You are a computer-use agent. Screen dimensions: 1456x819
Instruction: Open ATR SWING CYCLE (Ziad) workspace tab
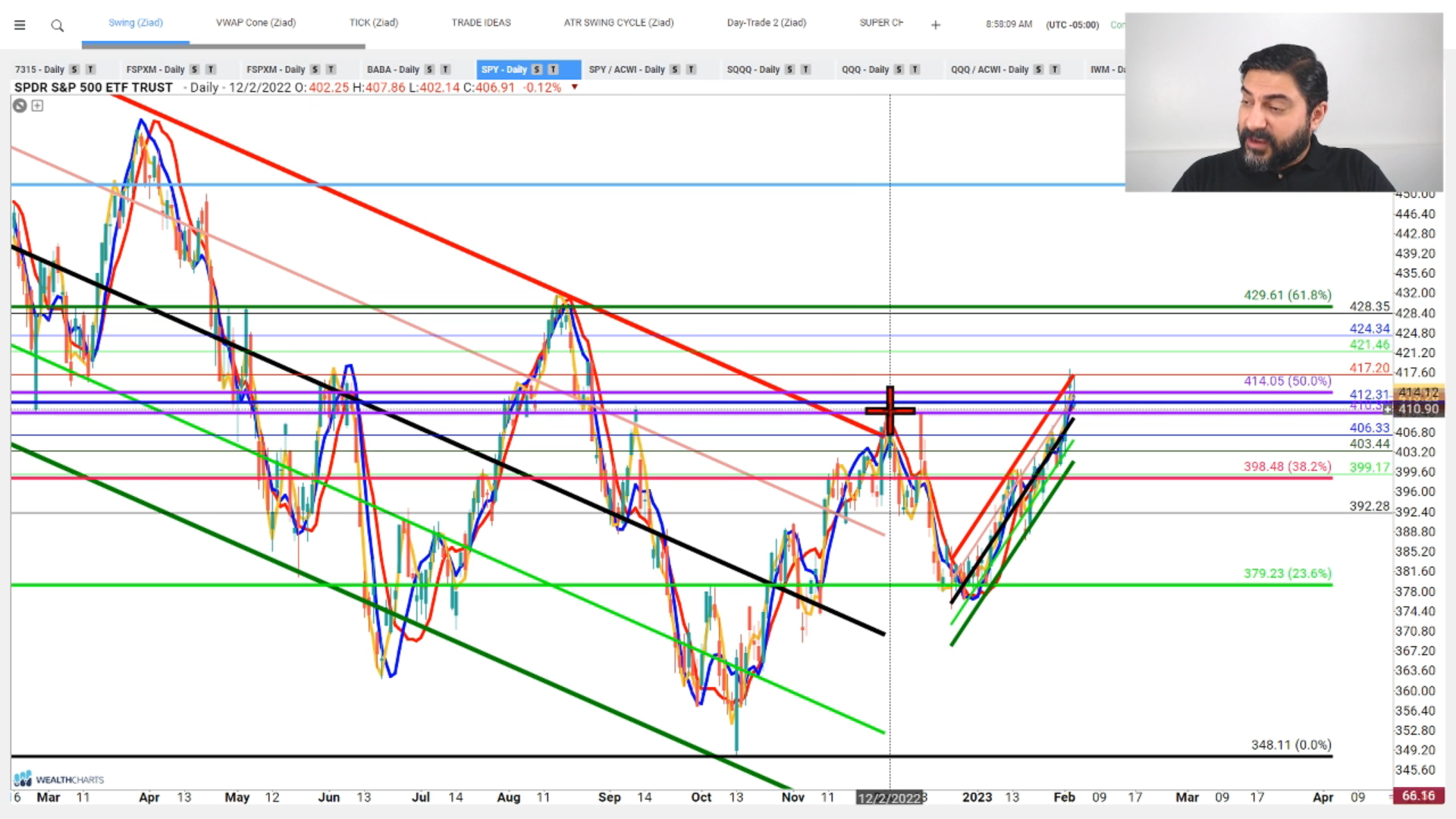tap(619, 23)
